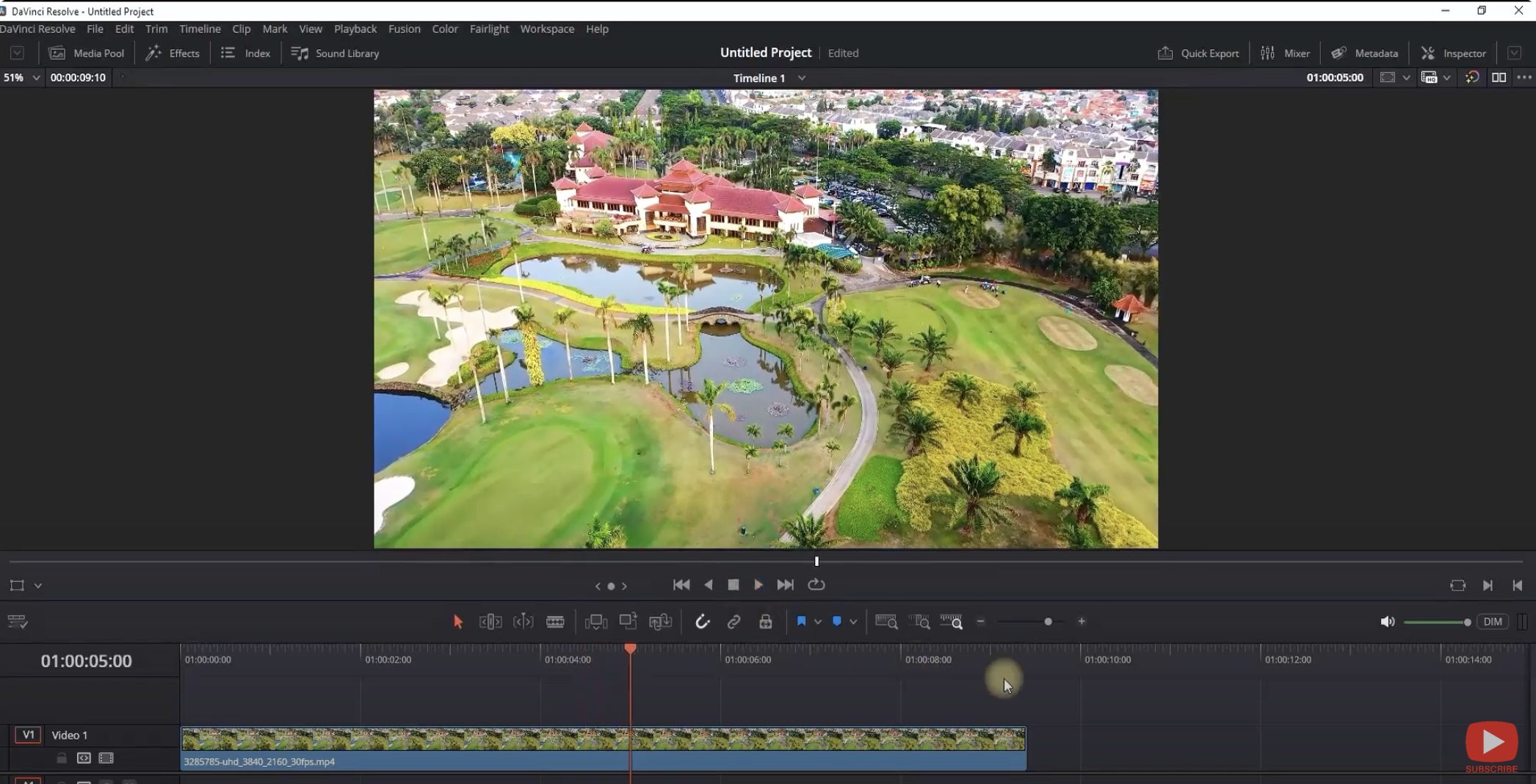Screen dimensions: 1536x784
Task: Enable the Snapping magnet tool
Action: [x=703, y=621]
